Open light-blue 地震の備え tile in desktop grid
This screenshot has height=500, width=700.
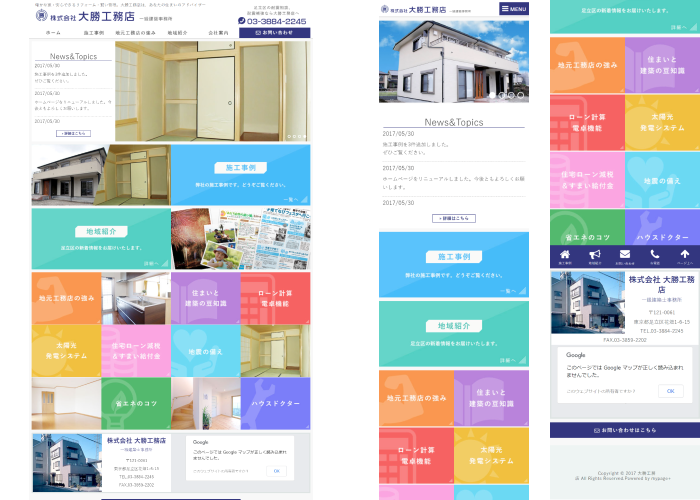tap(206, 351)
